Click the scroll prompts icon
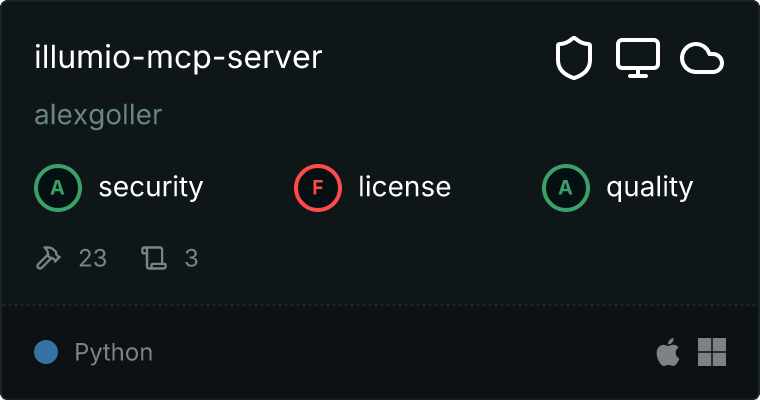The image size is (760, 400). pyautogui.click(x=153, y=258)
